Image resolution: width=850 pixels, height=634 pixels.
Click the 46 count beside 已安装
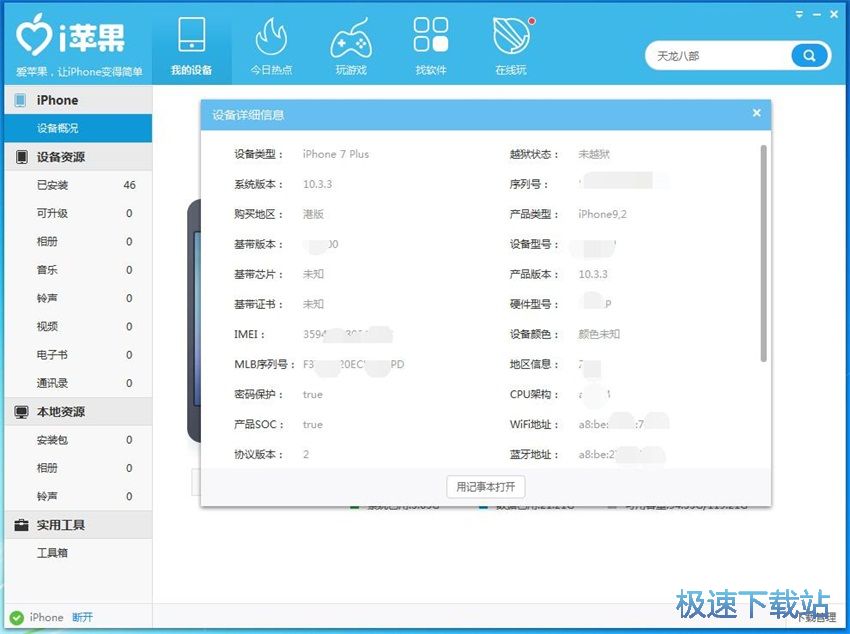130,185
